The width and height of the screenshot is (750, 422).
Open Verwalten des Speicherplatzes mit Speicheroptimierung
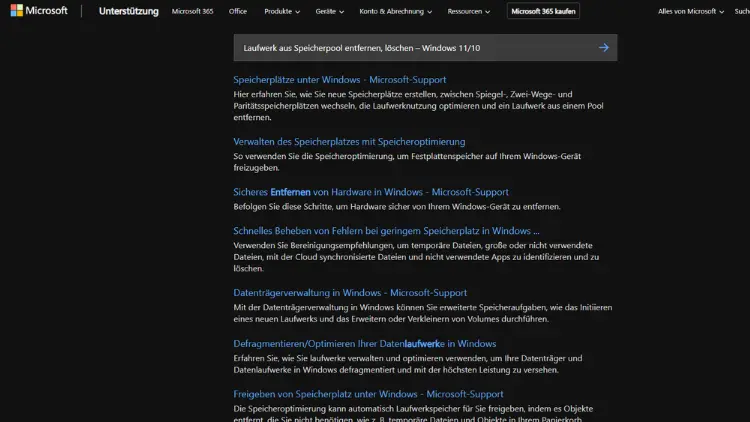(349, 142)
